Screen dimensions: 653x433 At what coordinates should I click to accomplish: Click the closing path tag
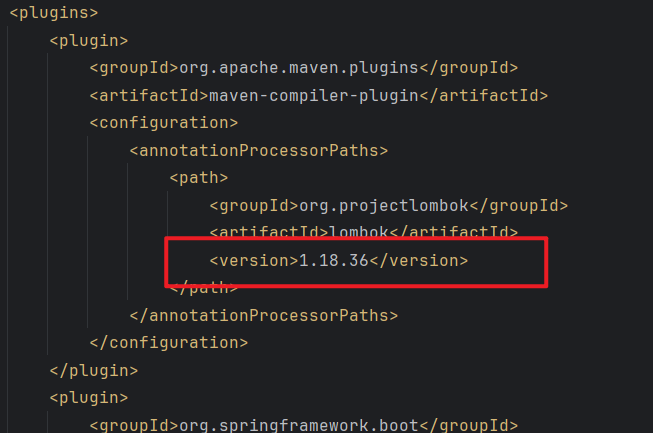click(x=204, y=288)
